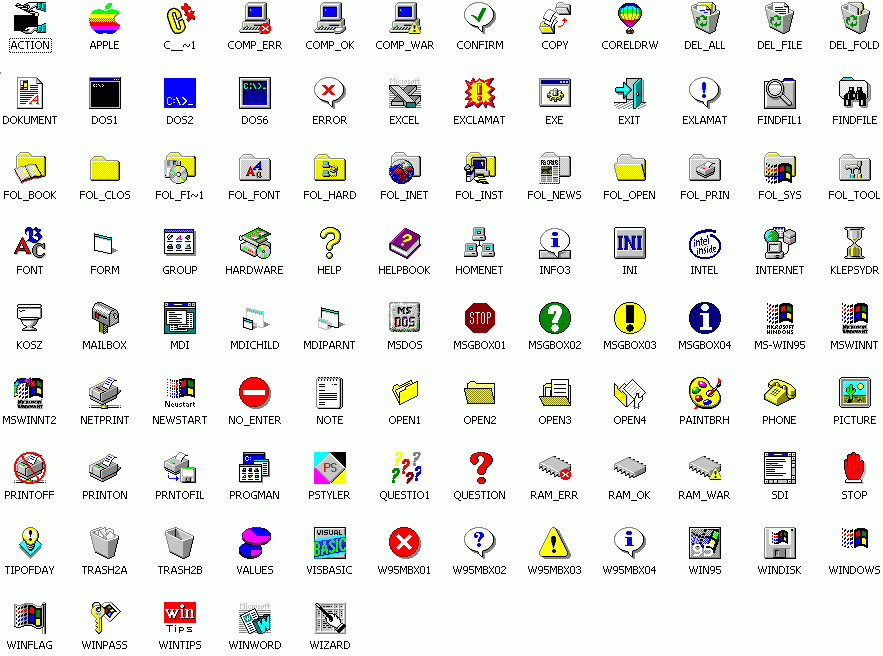Open the HARDWARE icon

click(255, 243)
